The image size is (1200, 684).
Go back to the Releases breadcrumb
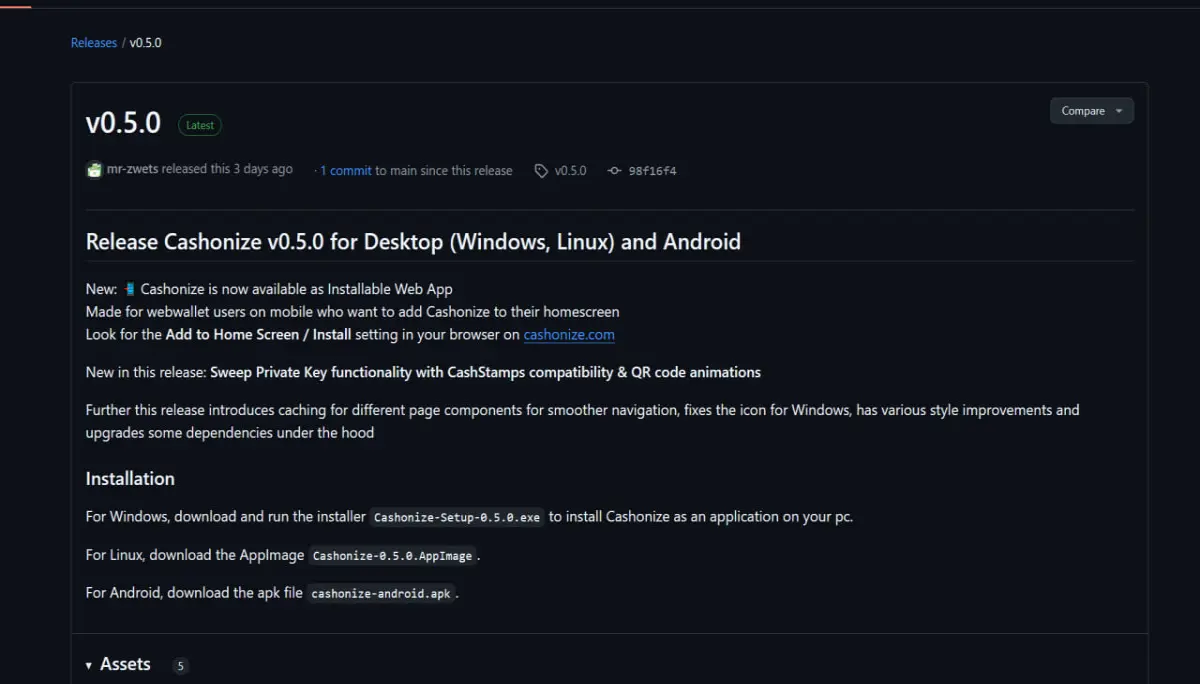94,43
